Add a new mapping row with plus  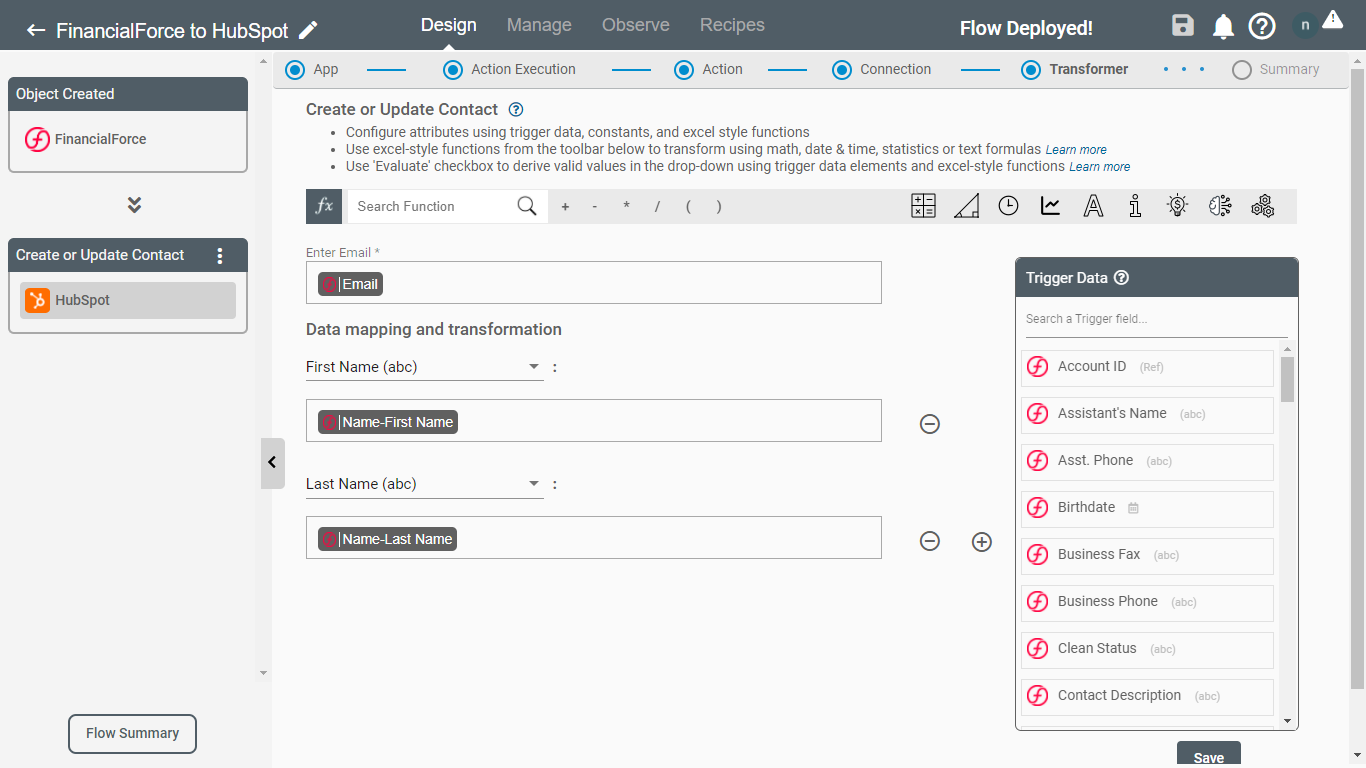982,541
